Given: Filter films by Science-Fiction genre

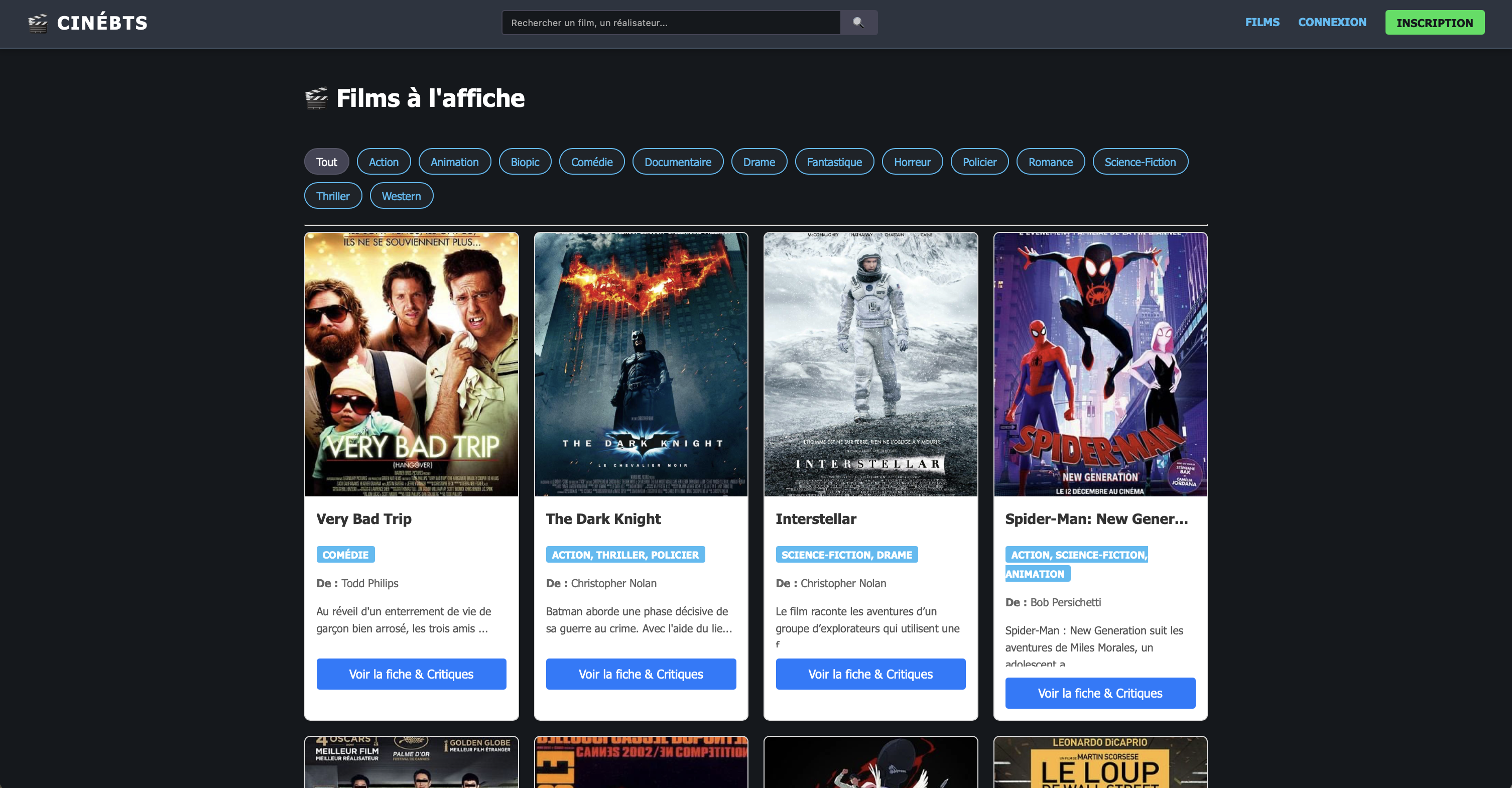Looking at the screenshot, I should pos(1140,162).
